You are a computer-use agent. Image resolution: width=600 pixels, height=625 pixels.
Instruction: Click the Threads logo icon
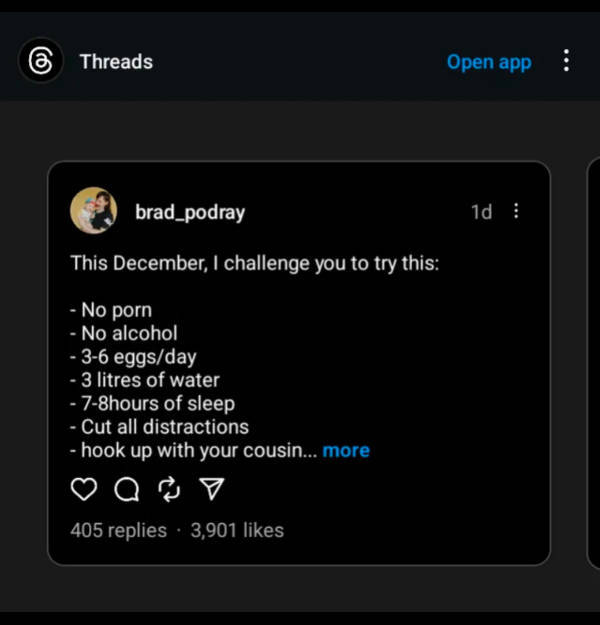[x=41, y=61]
